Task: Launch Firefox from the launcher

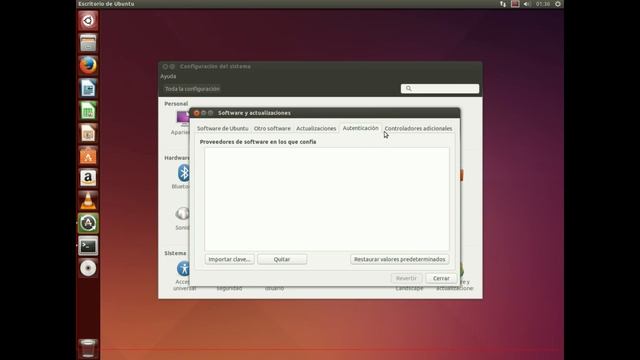Action: pyautogui.click(x=88, y=65)
